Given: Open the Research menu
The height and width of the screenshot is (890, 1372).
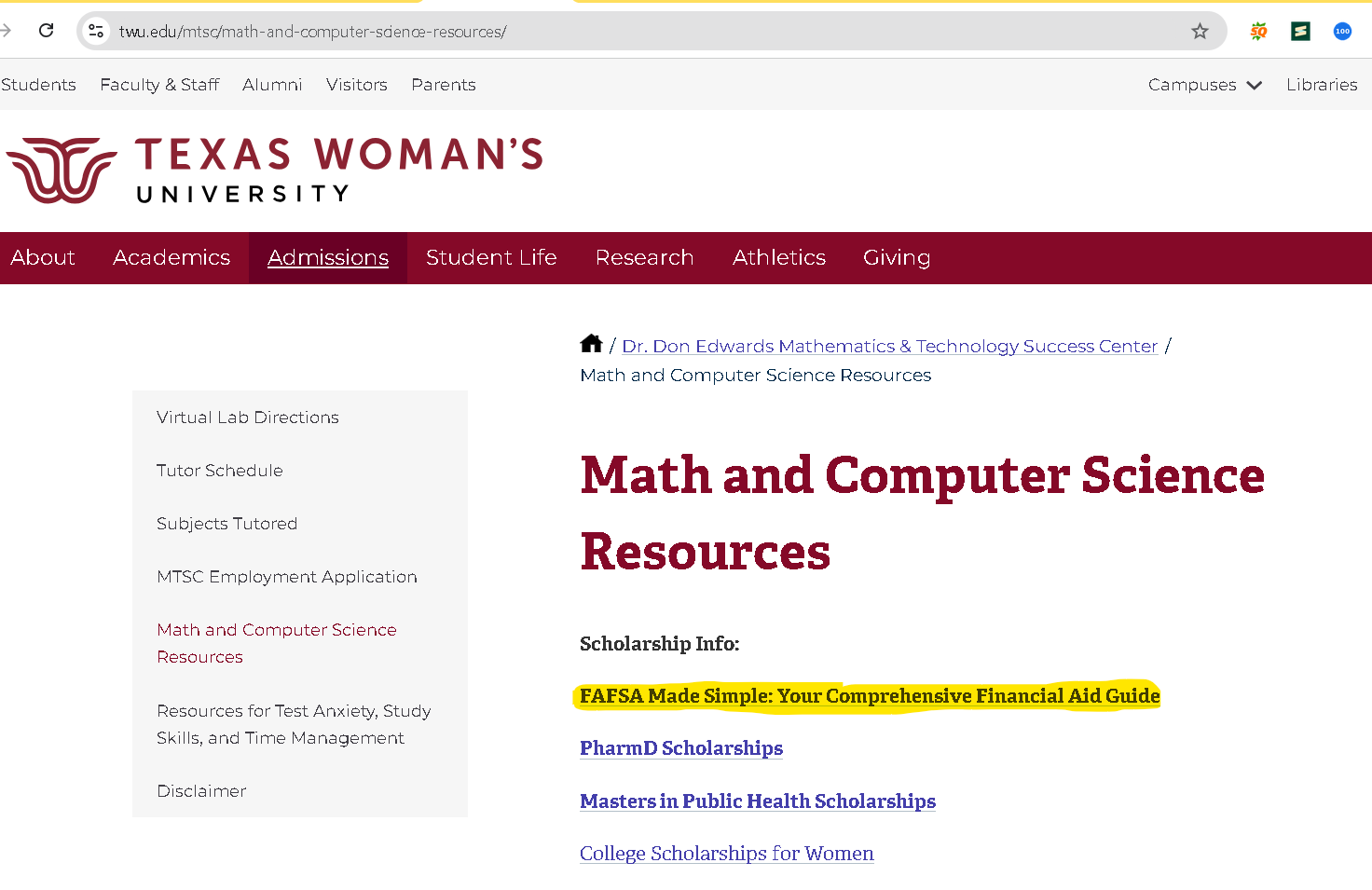Looking at the screenshot, I should pyautogui.click(x=644, y=257).
